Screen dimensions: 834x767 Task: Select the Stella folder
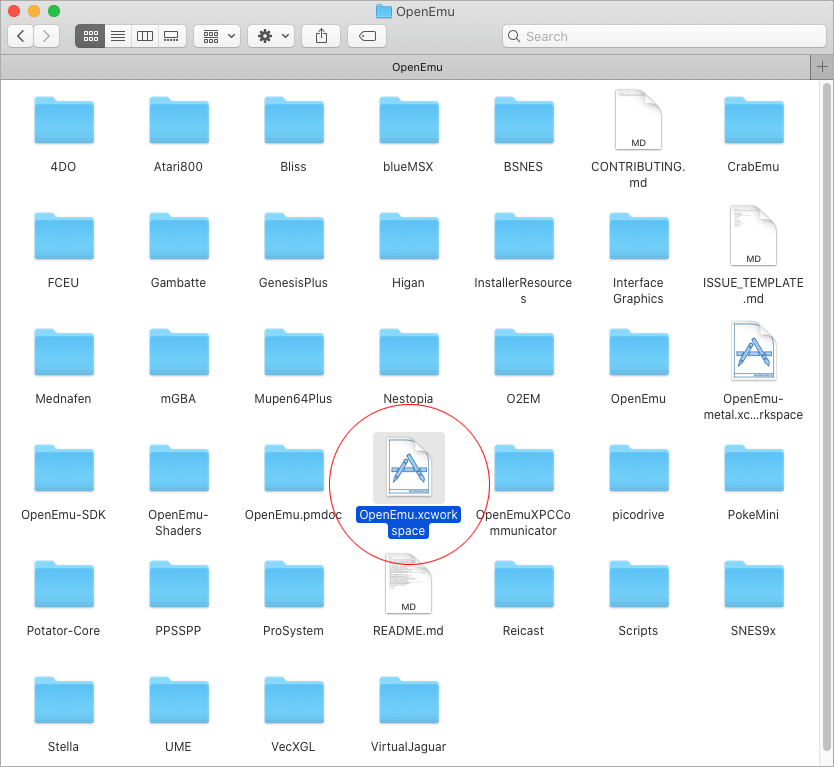[x=64, y=700]
